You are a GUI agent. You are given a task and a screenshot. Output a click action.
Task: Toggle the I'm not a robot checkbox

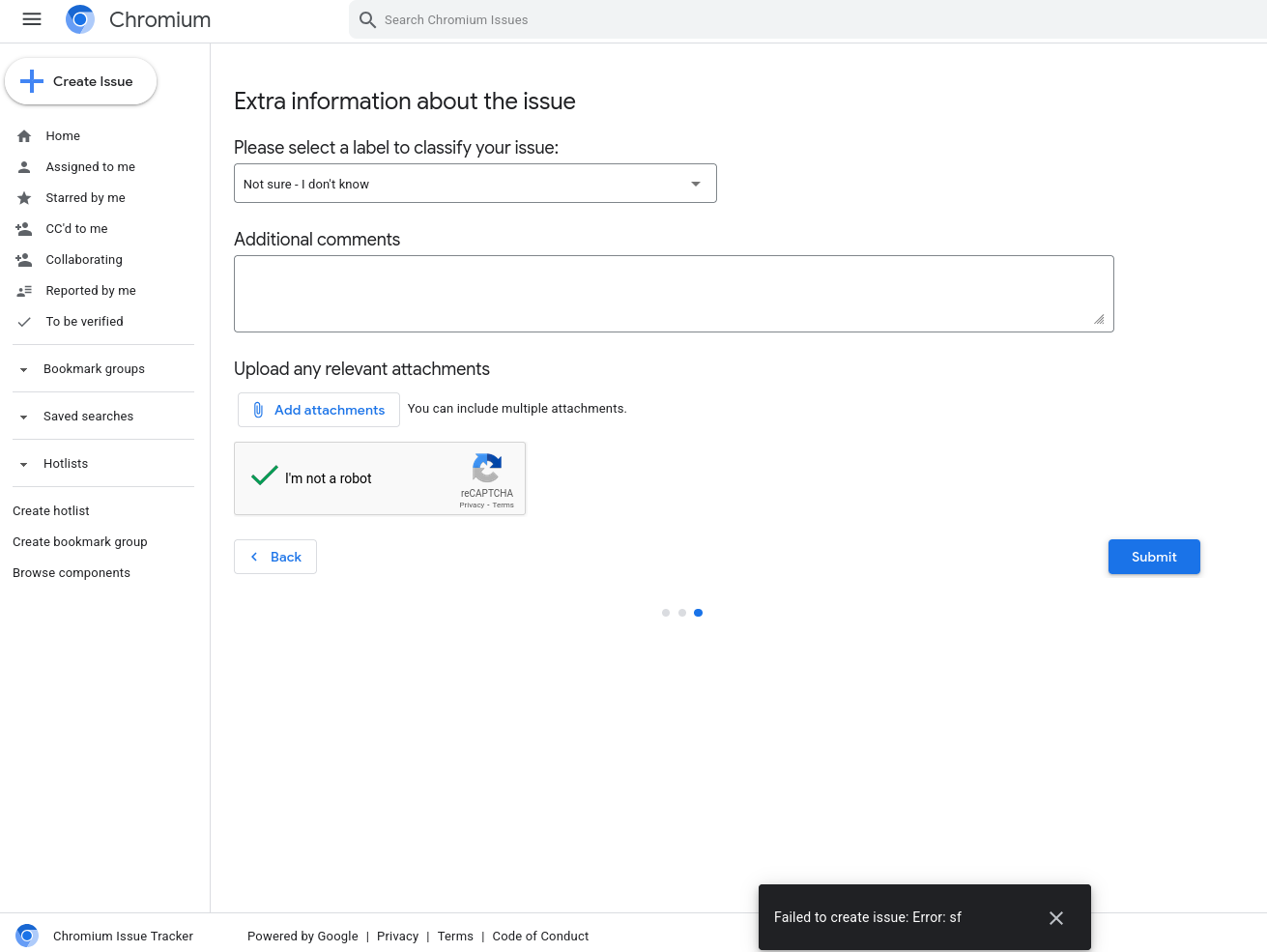tap(265, 476)
